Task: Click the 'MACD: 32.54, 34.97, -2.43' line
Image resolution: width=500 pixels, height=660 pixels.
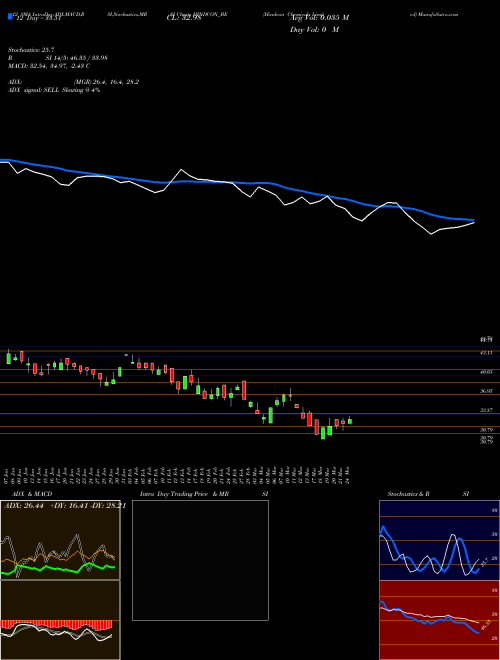Action: click(x=49, y=66)
